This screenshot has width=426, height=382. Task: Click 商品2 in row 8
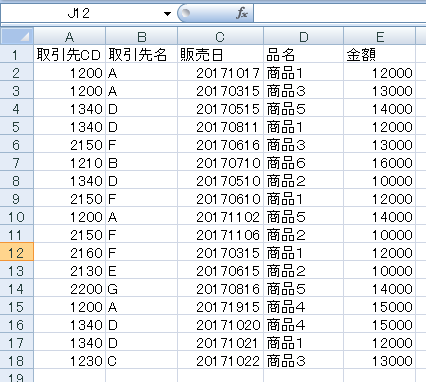pyautogui.click(x=303, y=181)
